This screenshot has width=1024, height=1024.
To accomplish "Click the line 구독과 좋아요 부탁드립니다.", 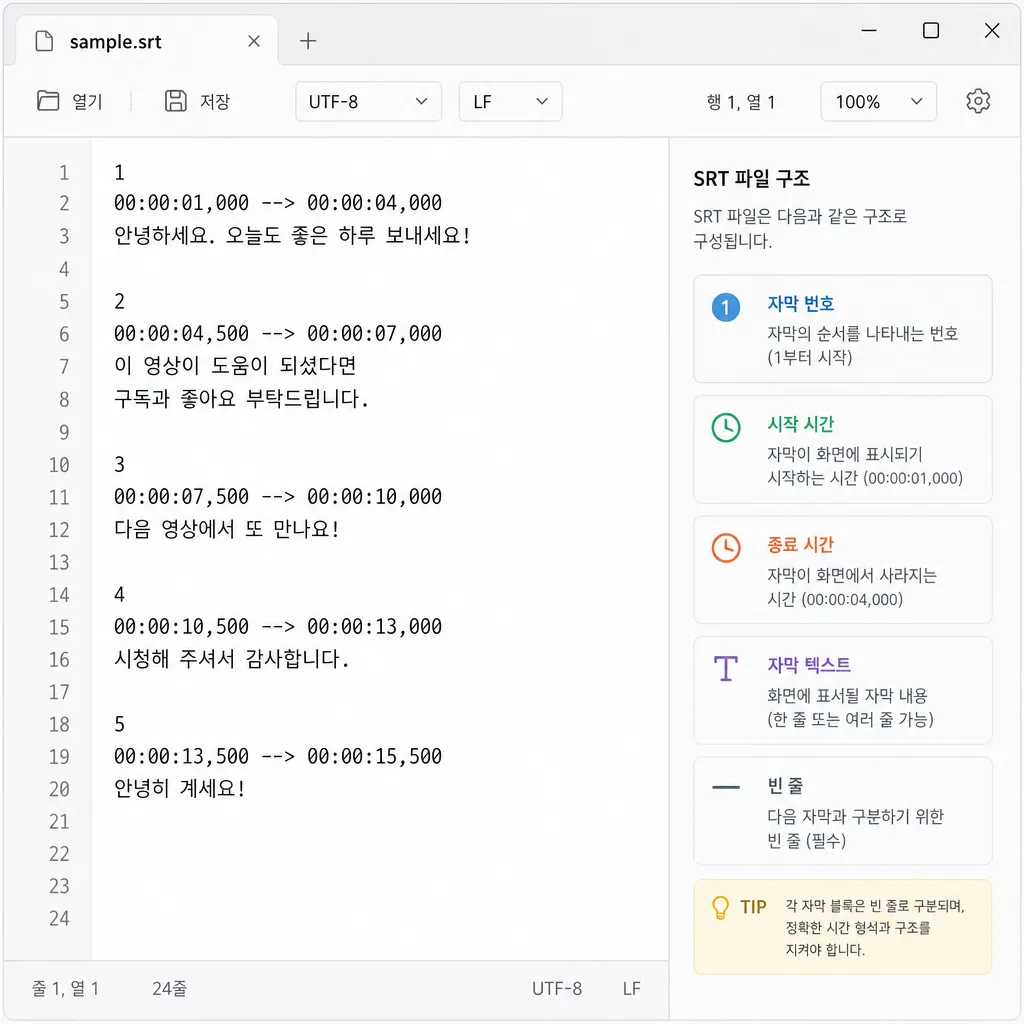I will [x=241, y=398].
